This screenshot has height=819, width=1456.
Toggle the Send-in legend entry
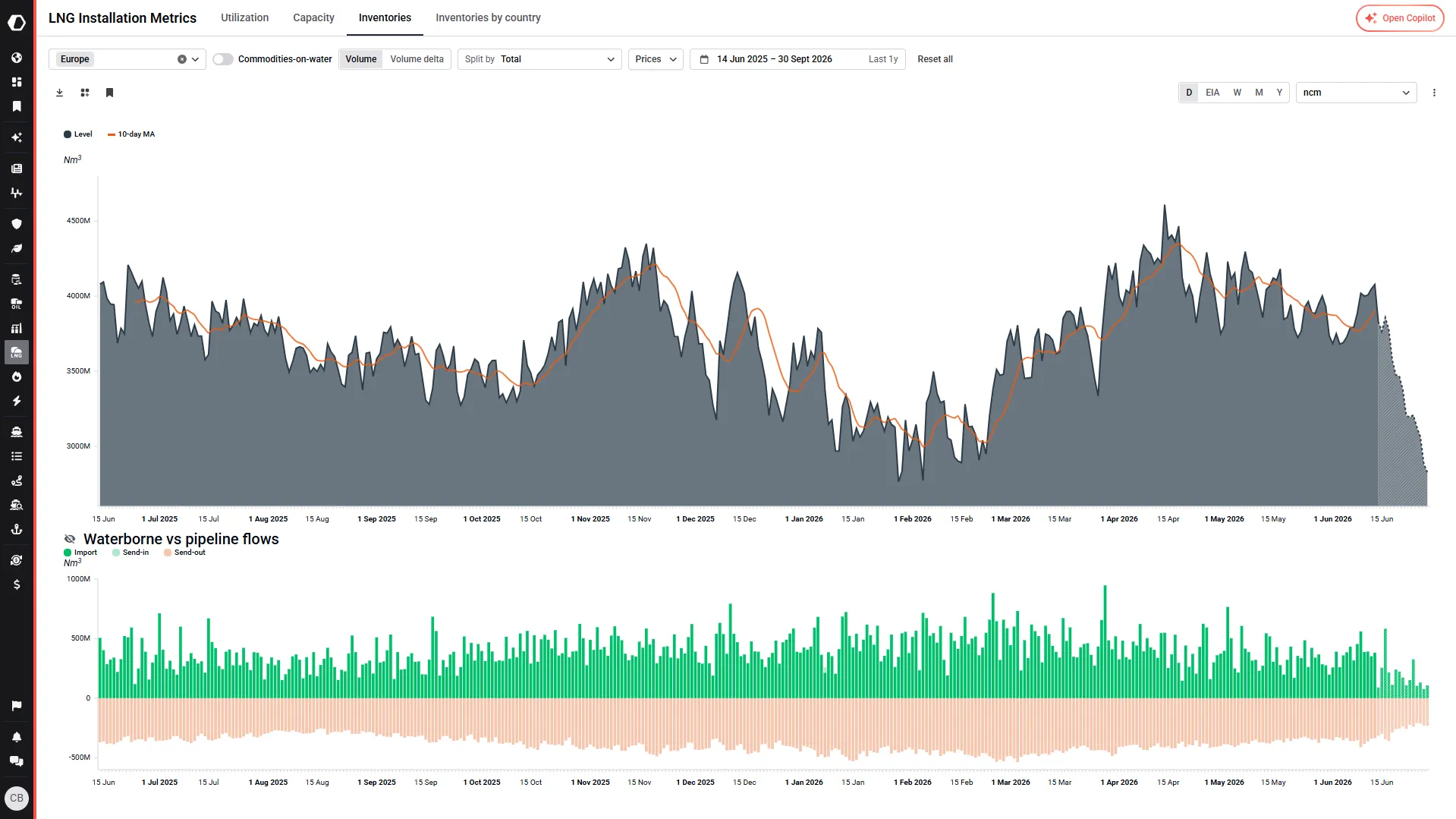[x=131, y=553]
